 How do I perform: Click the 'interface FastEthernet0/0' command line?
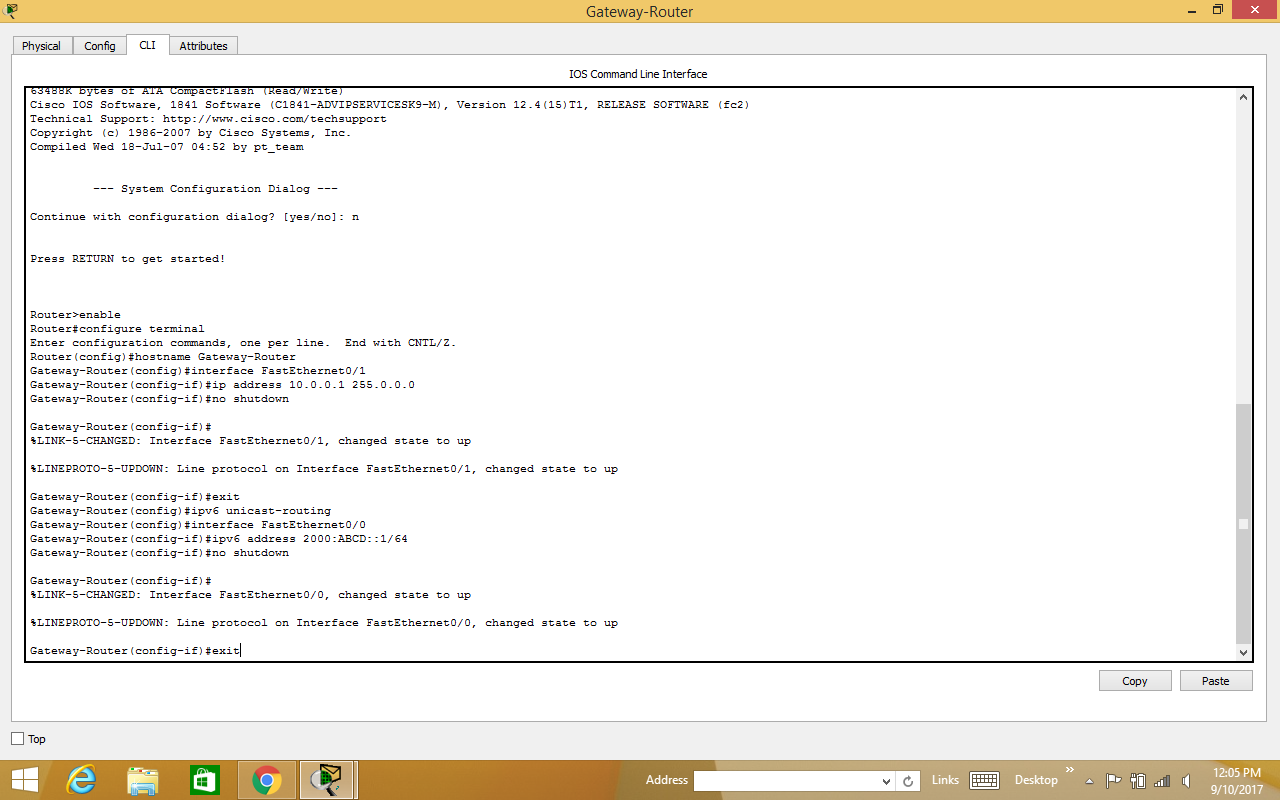198,525
